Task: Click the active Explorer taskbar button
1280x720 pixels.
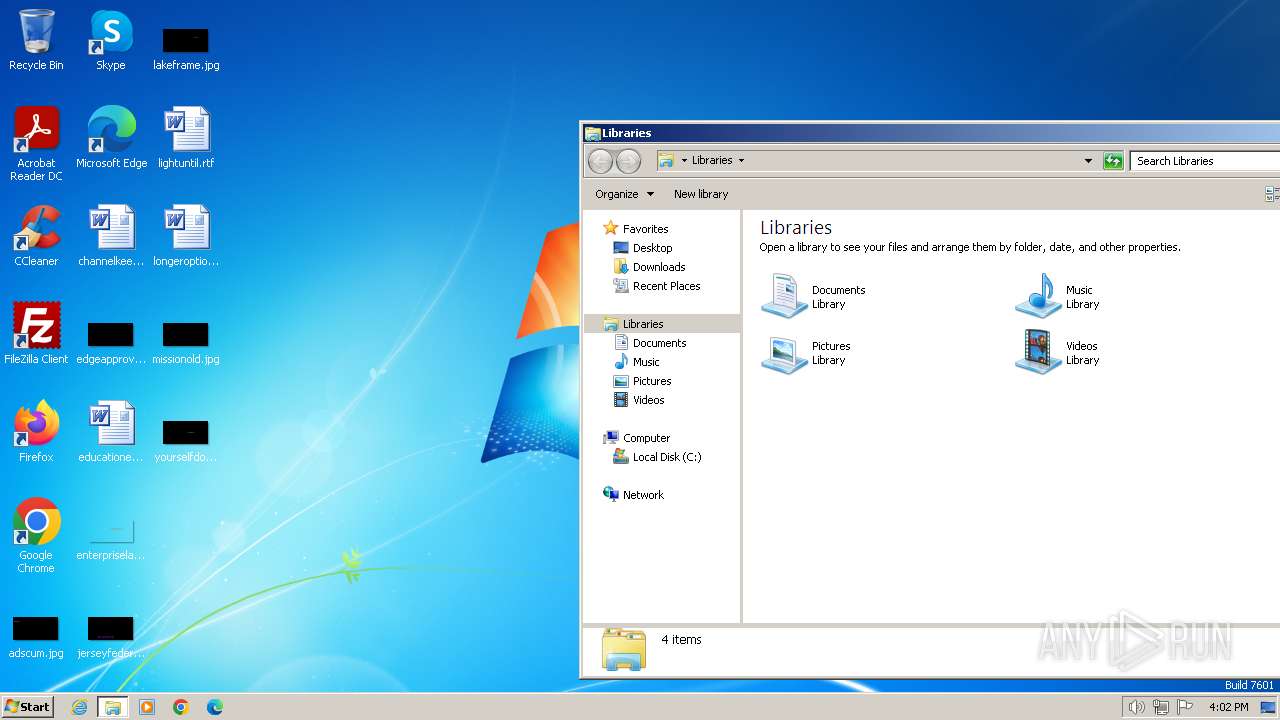Action: pyautogui.click(x=113, y=707)
